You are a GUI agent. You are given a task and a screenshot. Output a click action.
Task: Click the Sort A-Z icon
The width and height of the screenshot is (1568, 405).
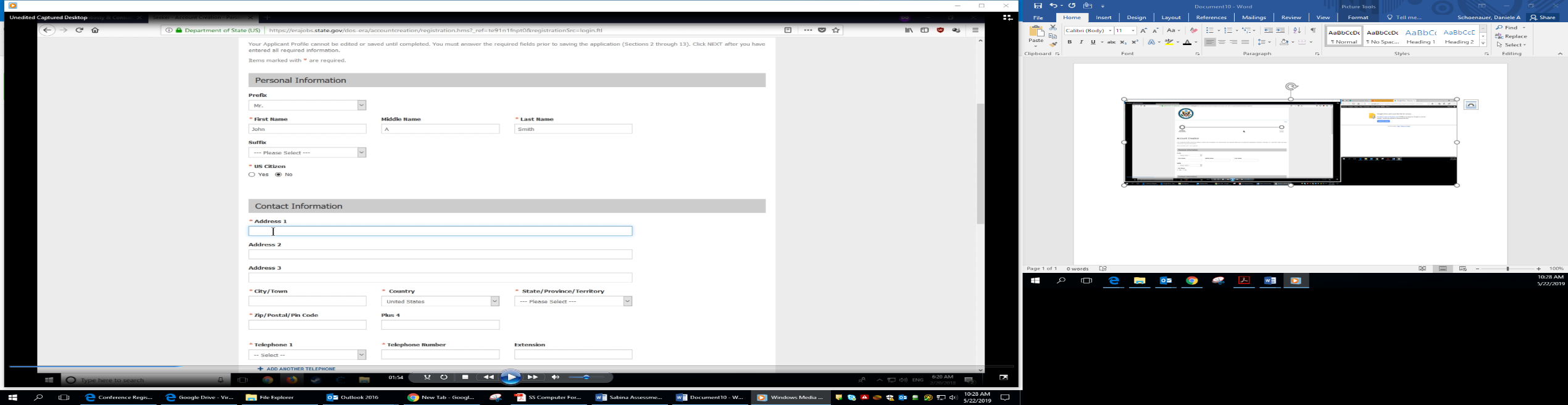click(1297, 30)
